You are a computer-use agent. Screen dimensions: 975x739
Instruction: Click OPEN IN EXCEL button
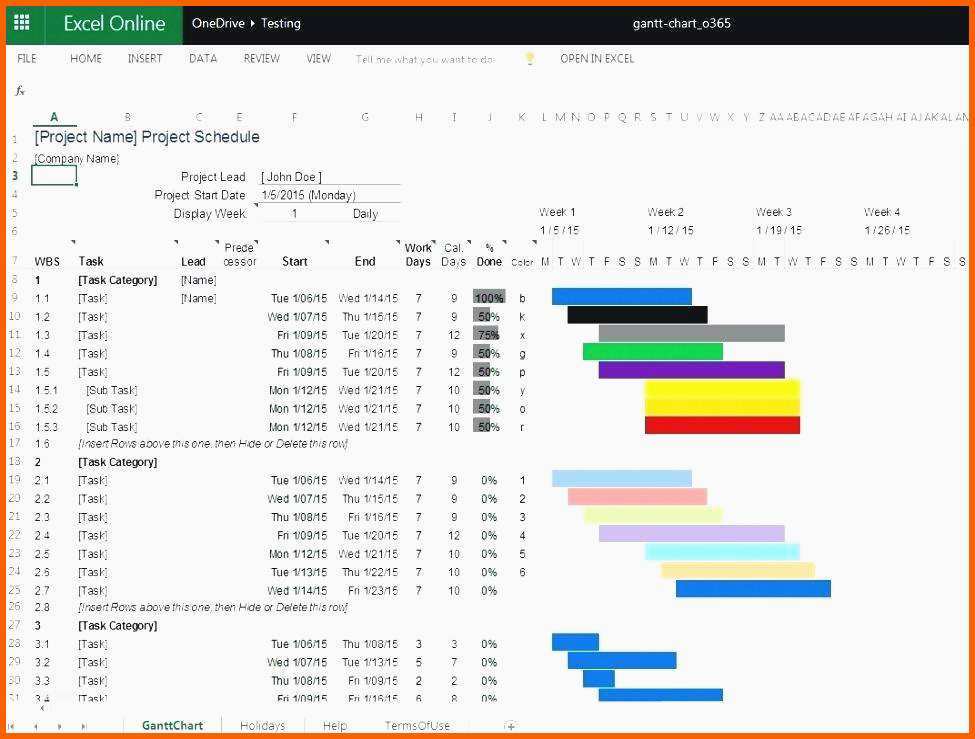(x=597, y=58)
